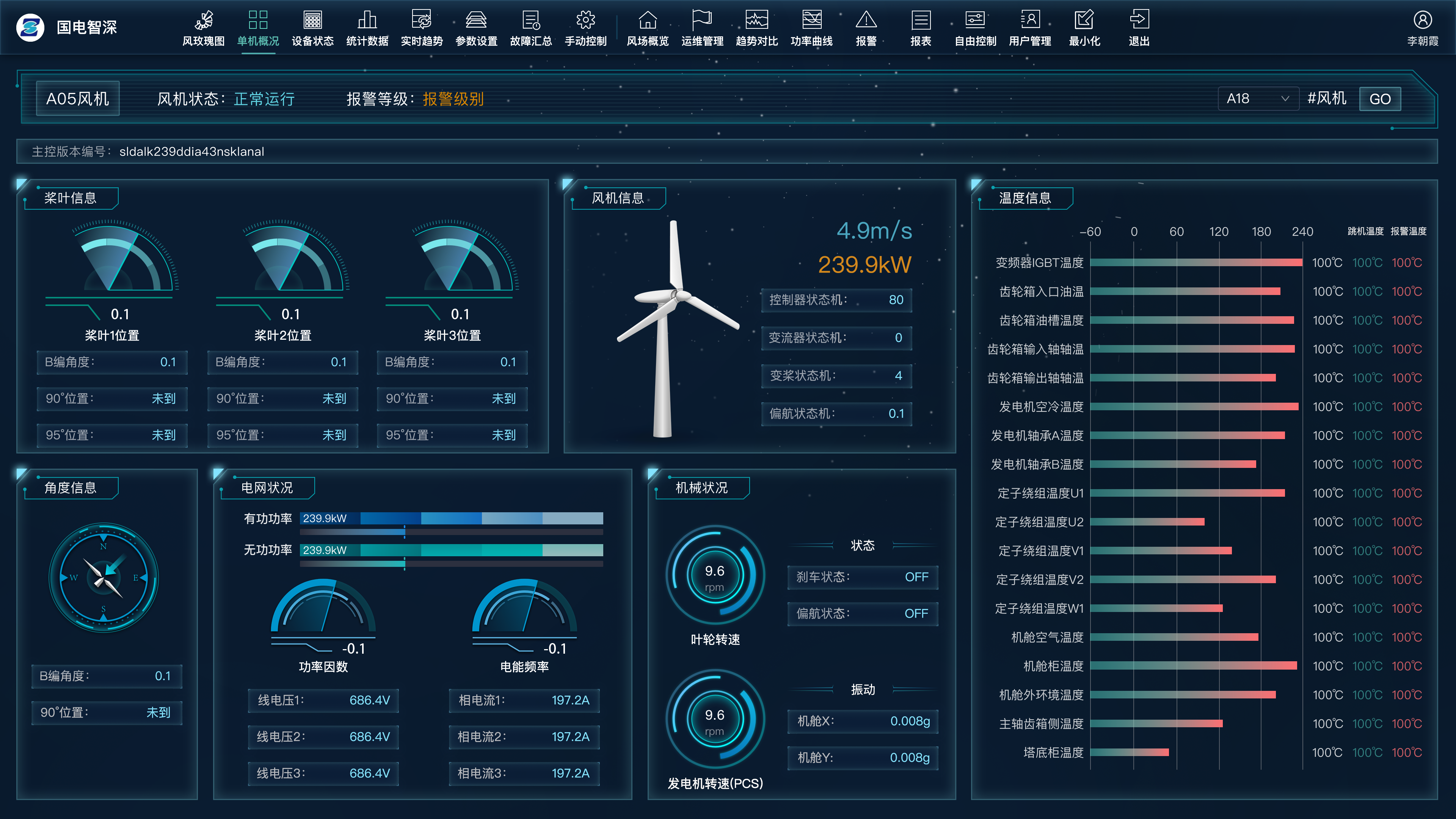Click the 功率因数 gauge
The width and height of the screenshot is (1456, 819).
(323, 606)
